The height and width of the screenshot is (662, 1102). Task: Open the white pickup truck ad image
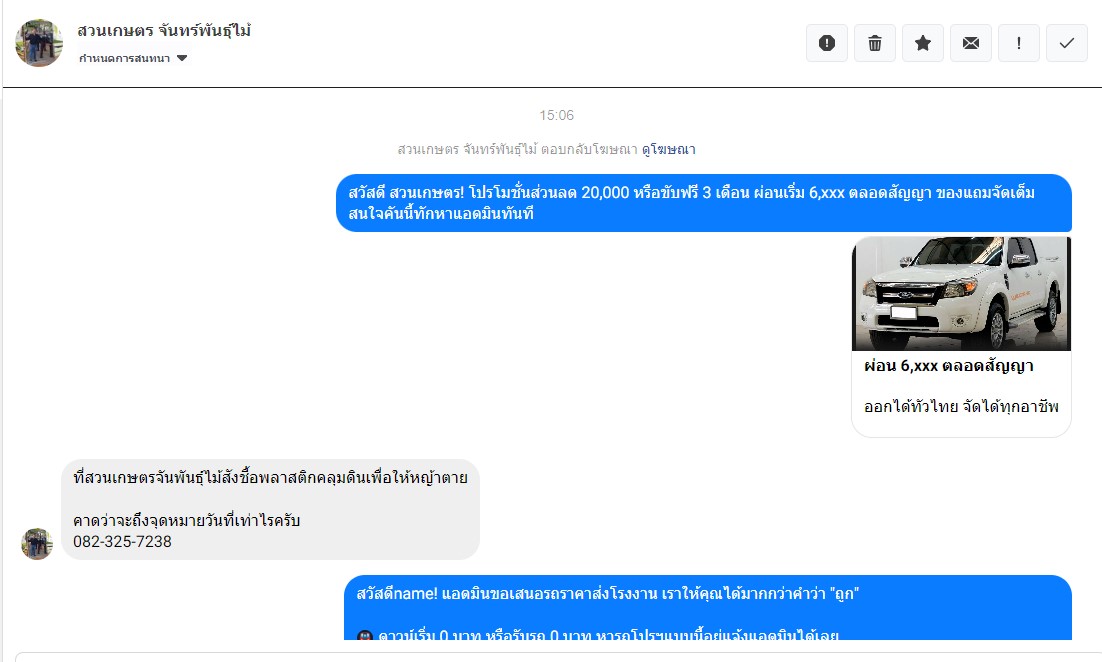coord(961,294)
